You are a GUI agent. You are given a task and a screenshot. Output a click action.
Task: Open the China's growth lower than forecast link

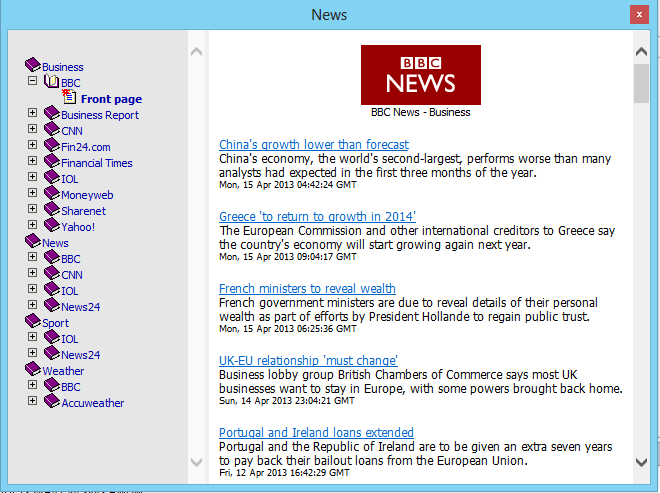tap(313, 145)
